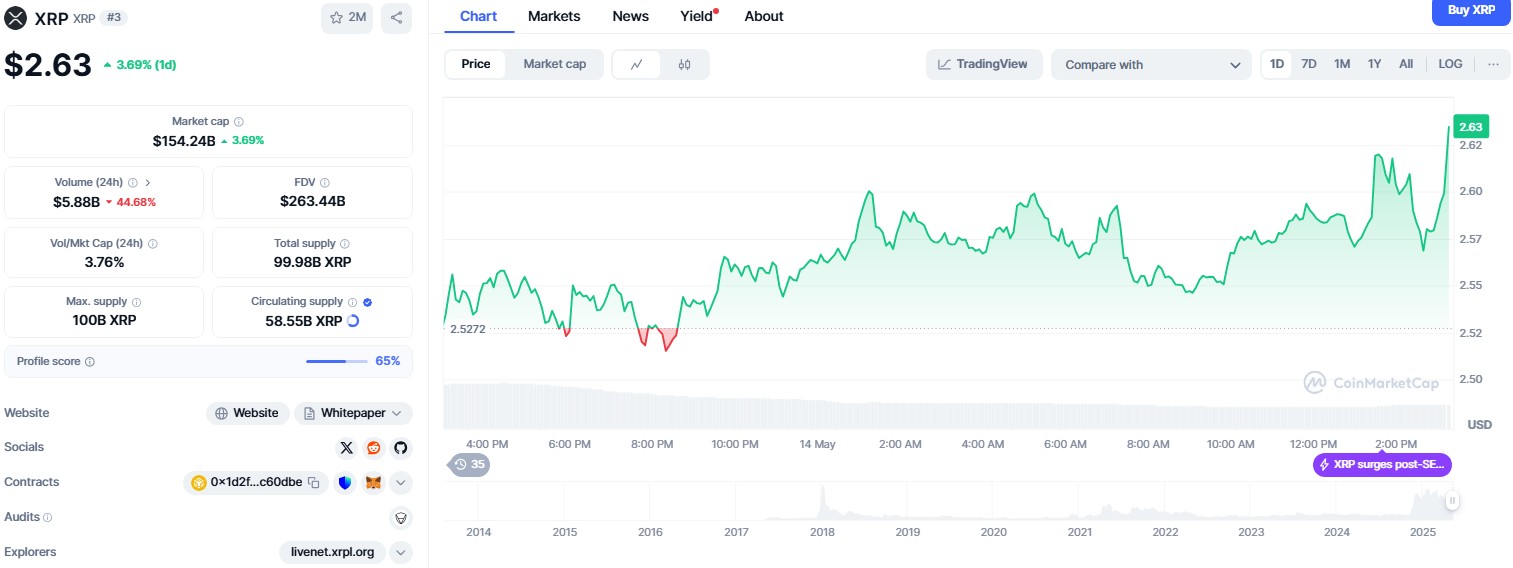Open the TradingView chart button
1513x568 pixels.
(x=984, y=65)
